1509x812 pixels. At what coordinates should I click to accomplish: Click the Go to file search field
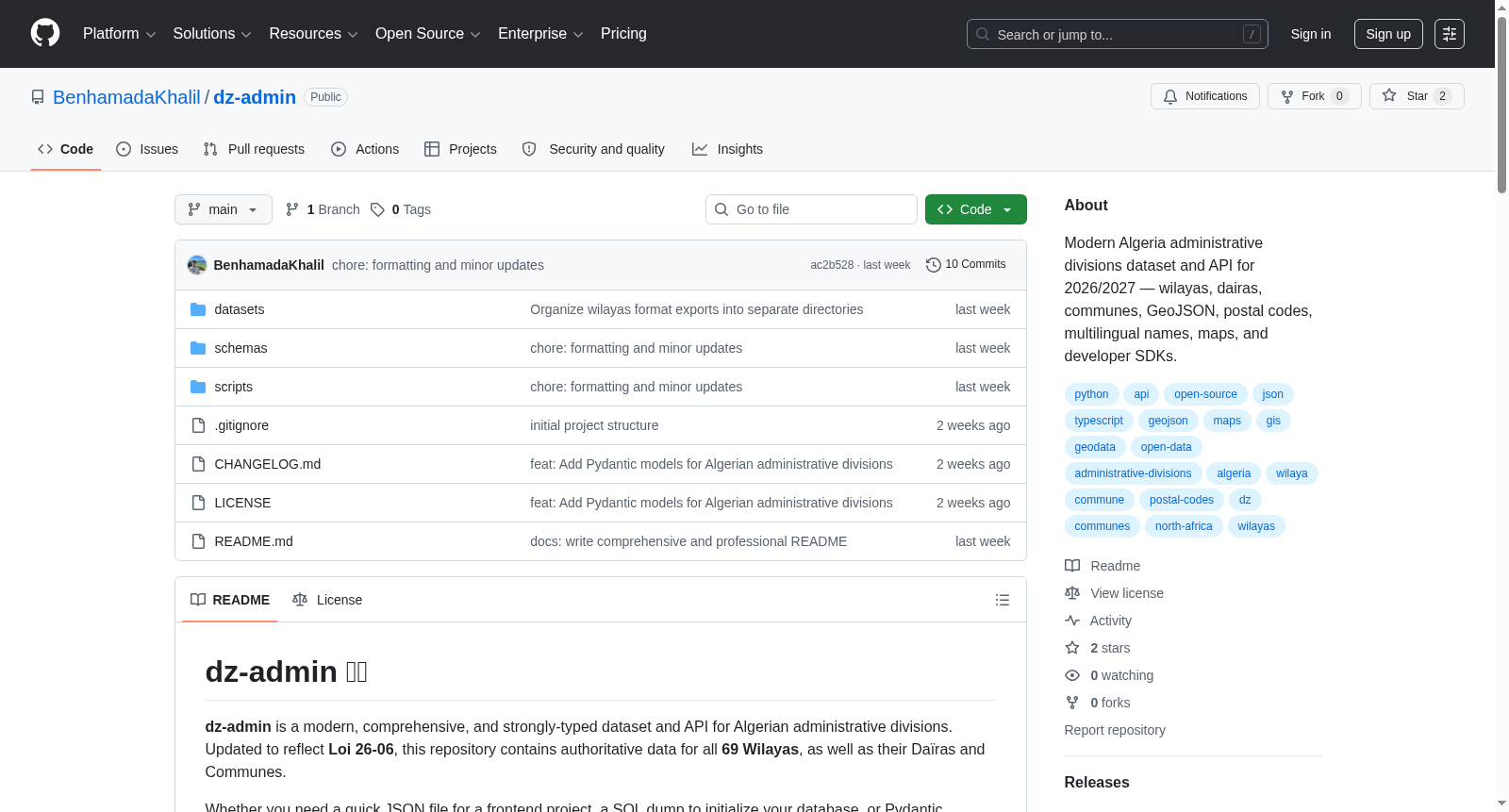point(811,209)
